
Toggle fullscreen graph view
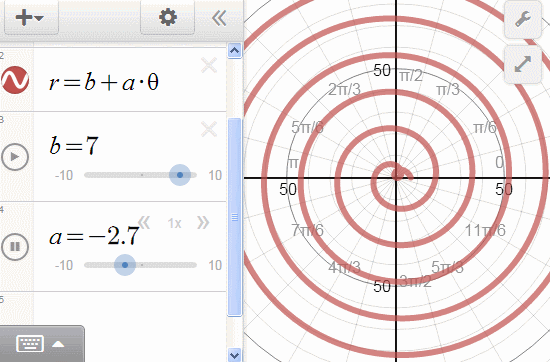pos(523,65)
